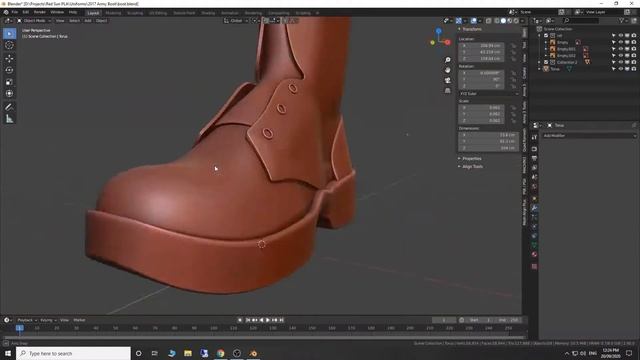Switch to the Modeling workspace tab
Image resolution: width=640 pixels, height=360 pixels.
(113, 13)
